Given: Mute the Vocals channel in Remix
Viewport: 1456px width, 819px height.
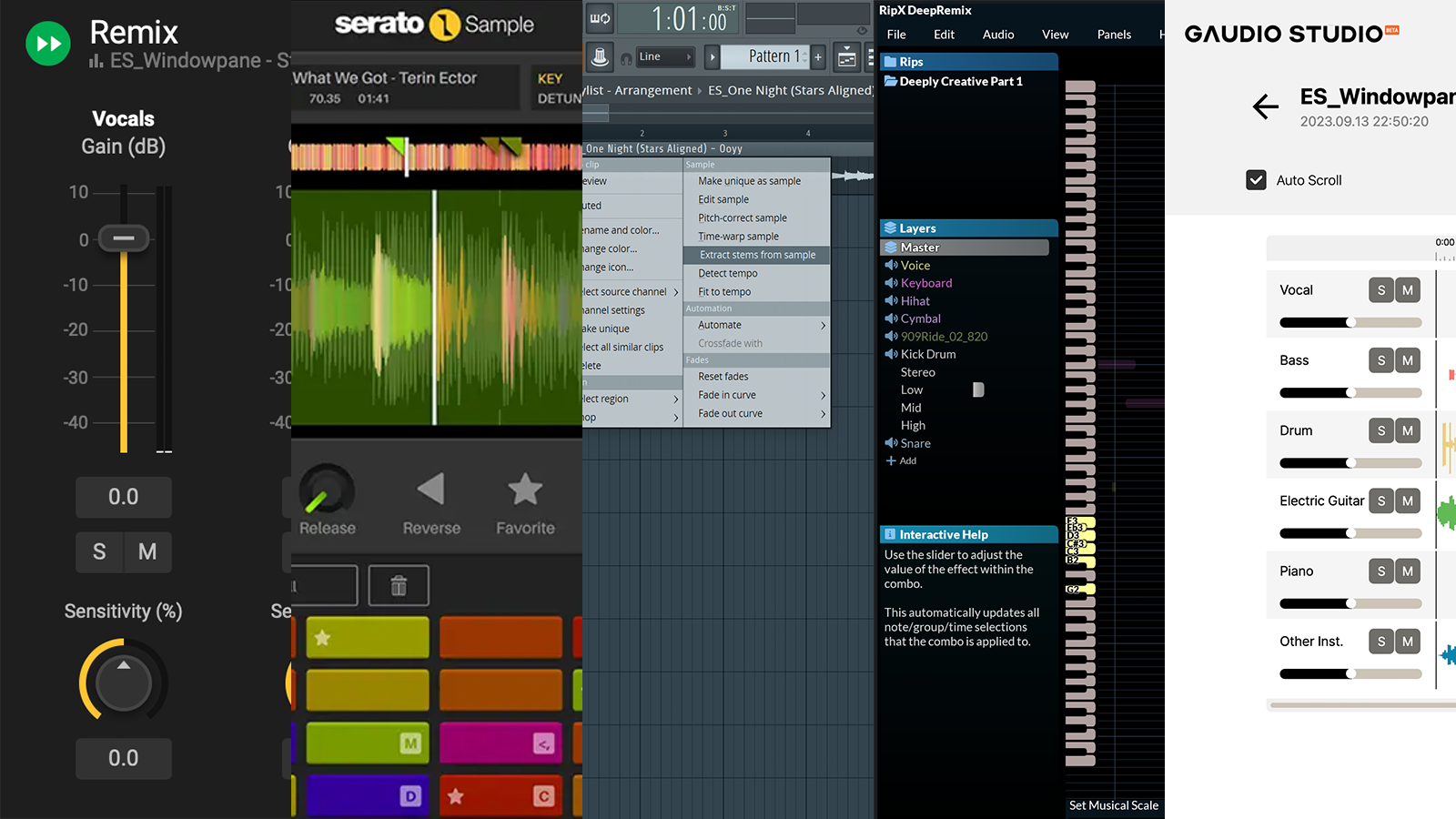Looking at the screenshot, I should tap(147, 552).
